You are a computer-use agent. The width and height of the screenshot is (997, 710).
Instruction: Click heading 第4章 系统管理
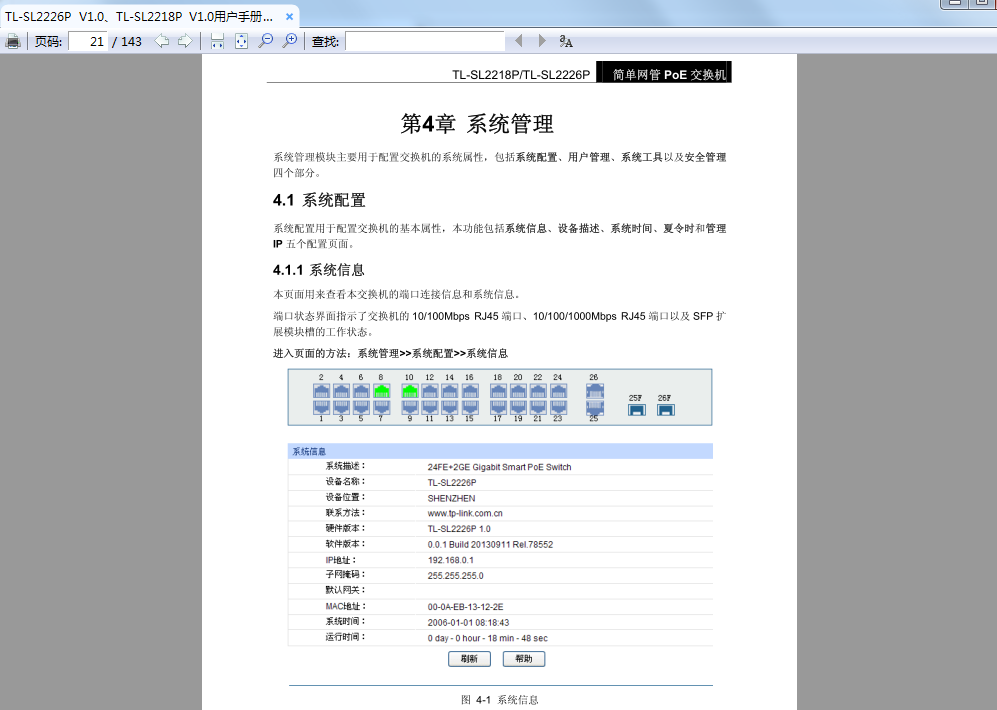tap(477, 123)
